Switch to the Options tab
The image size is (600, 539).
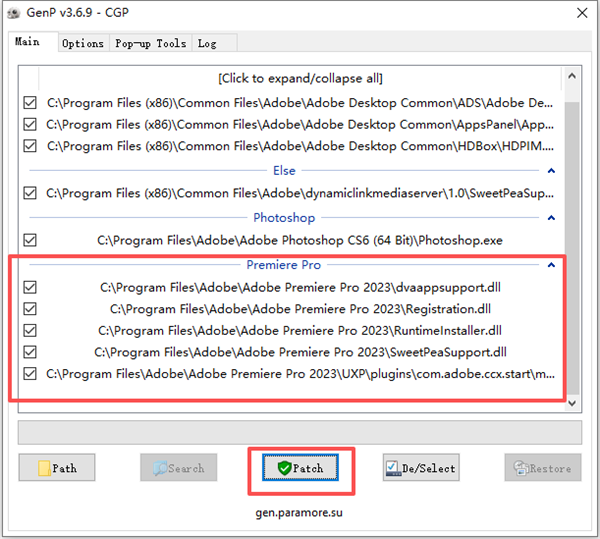coord(82,43)
